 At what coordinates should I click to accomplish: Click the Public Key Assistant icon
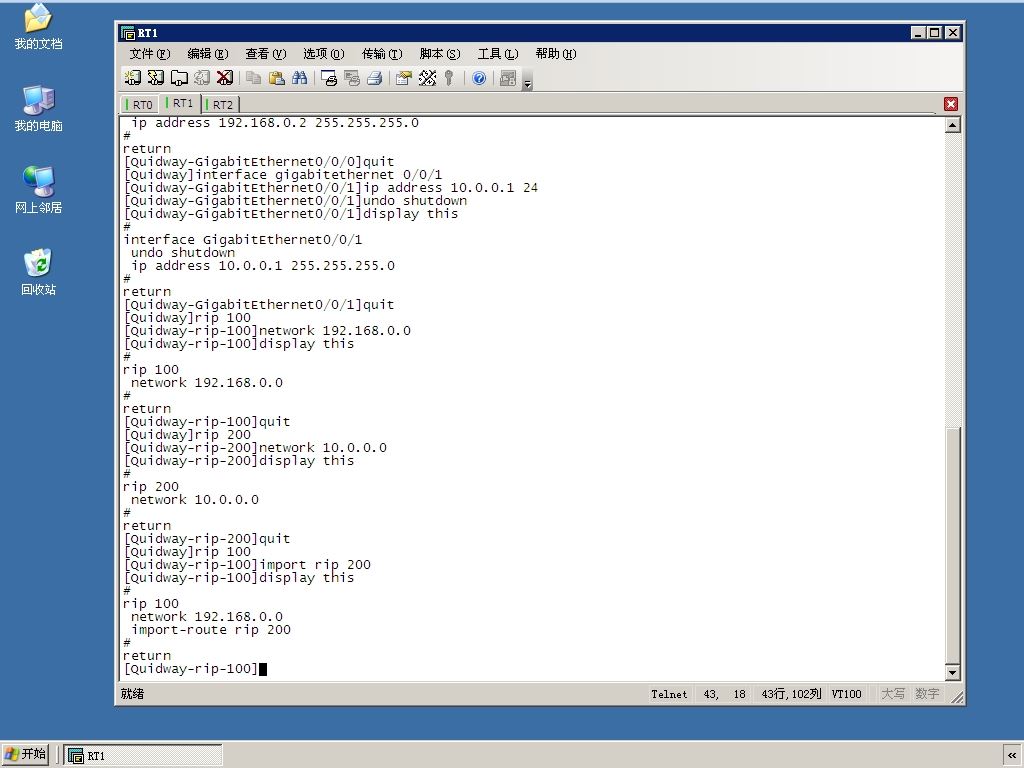[449, 78]
